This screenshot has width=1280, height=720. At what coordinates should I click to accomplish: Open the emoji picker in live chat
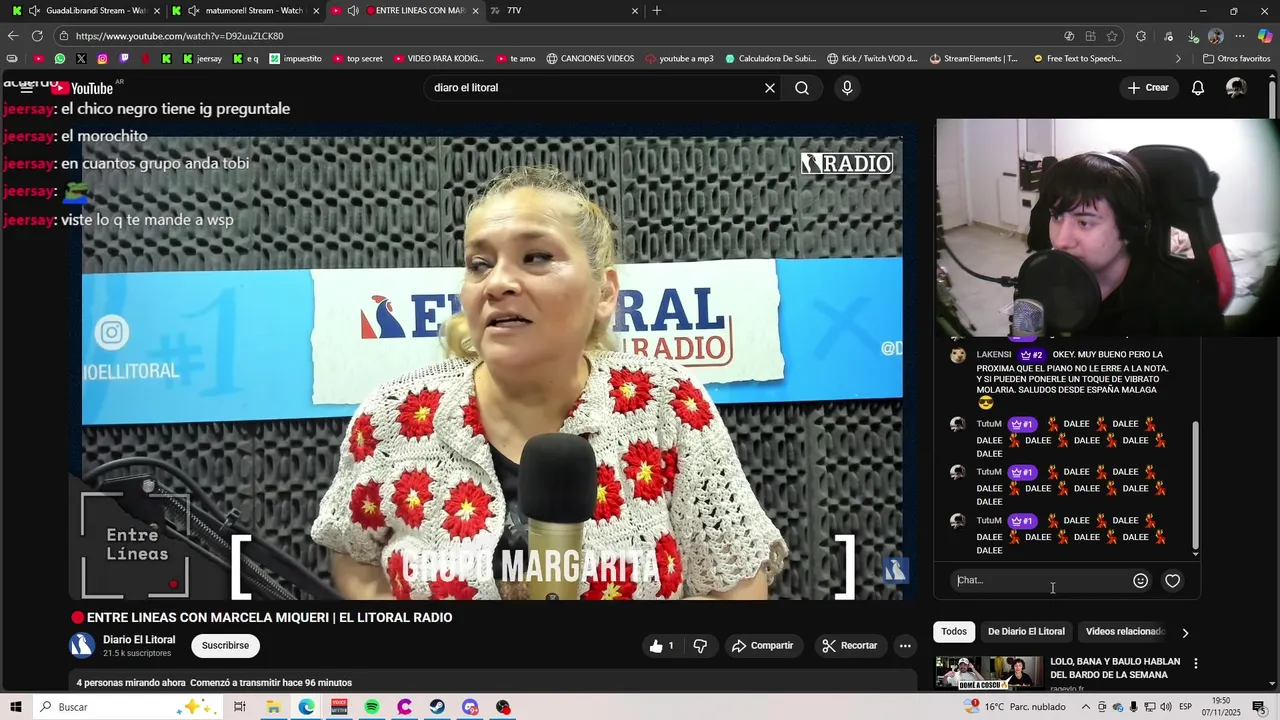click(x=1140, y=581)
